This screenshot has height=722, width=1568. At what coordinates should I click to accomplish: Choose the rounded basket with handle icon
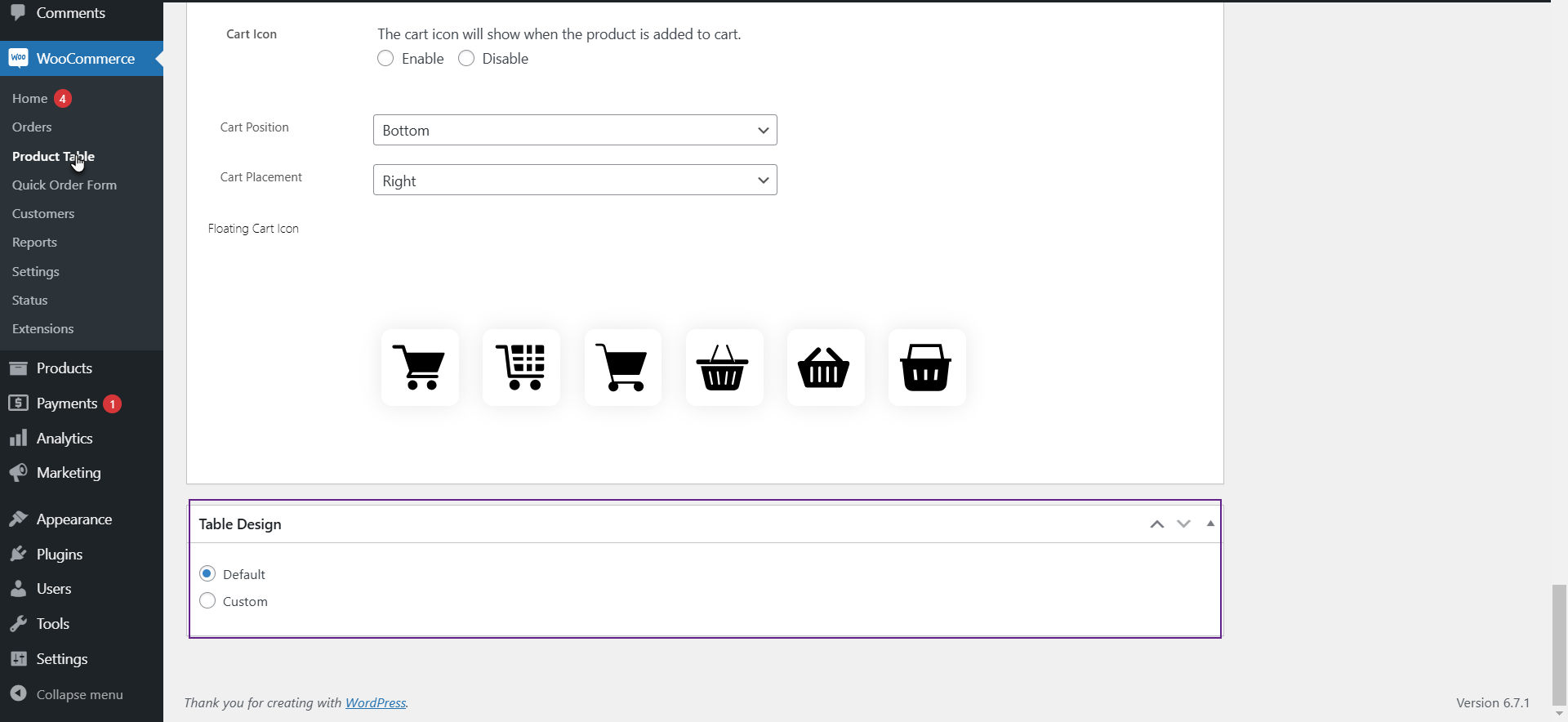(825, 368)
